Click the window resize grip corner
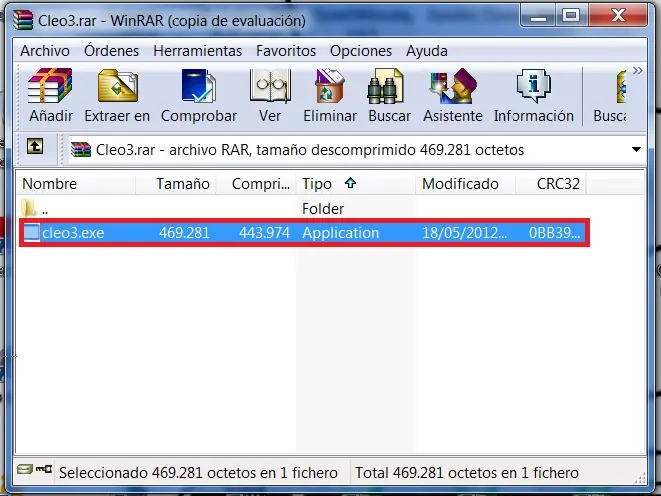This screenshot has width=661, height=496. pos(640,477)
